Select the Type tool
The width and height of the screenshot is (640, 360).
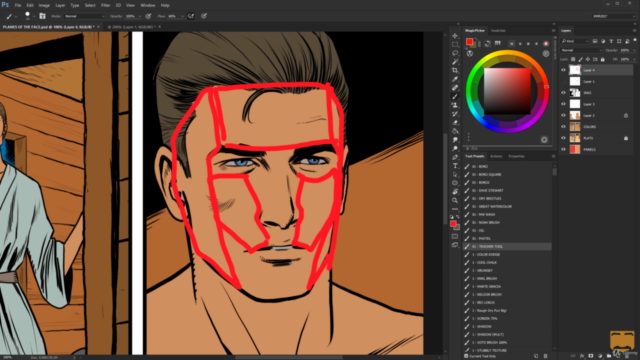[x=455, y=166]
